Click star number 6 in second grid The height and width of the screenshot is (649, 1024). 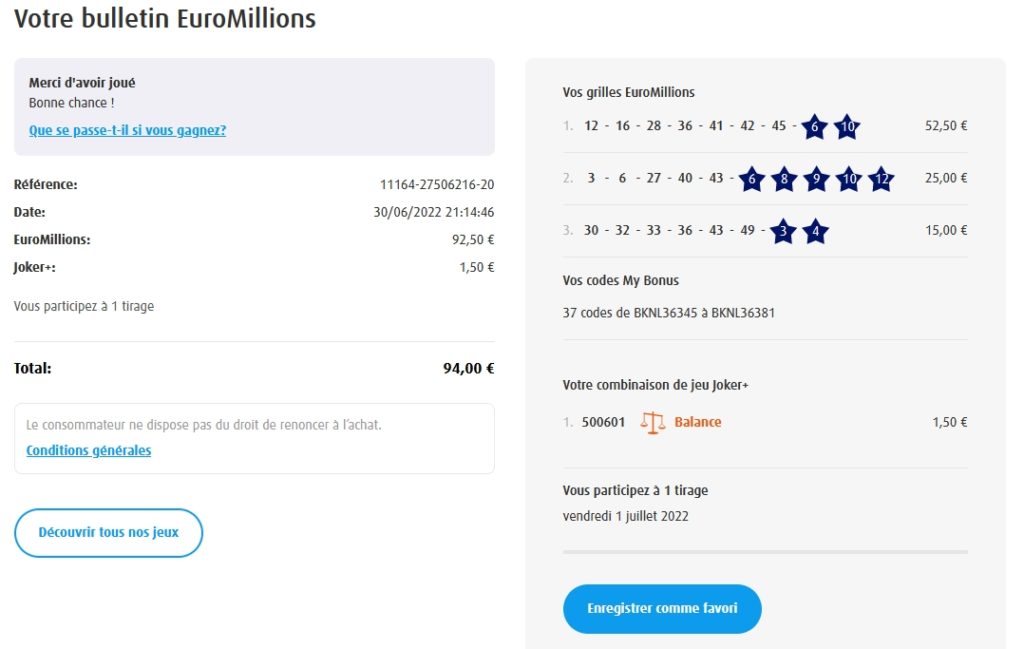(x=750, y=179)
